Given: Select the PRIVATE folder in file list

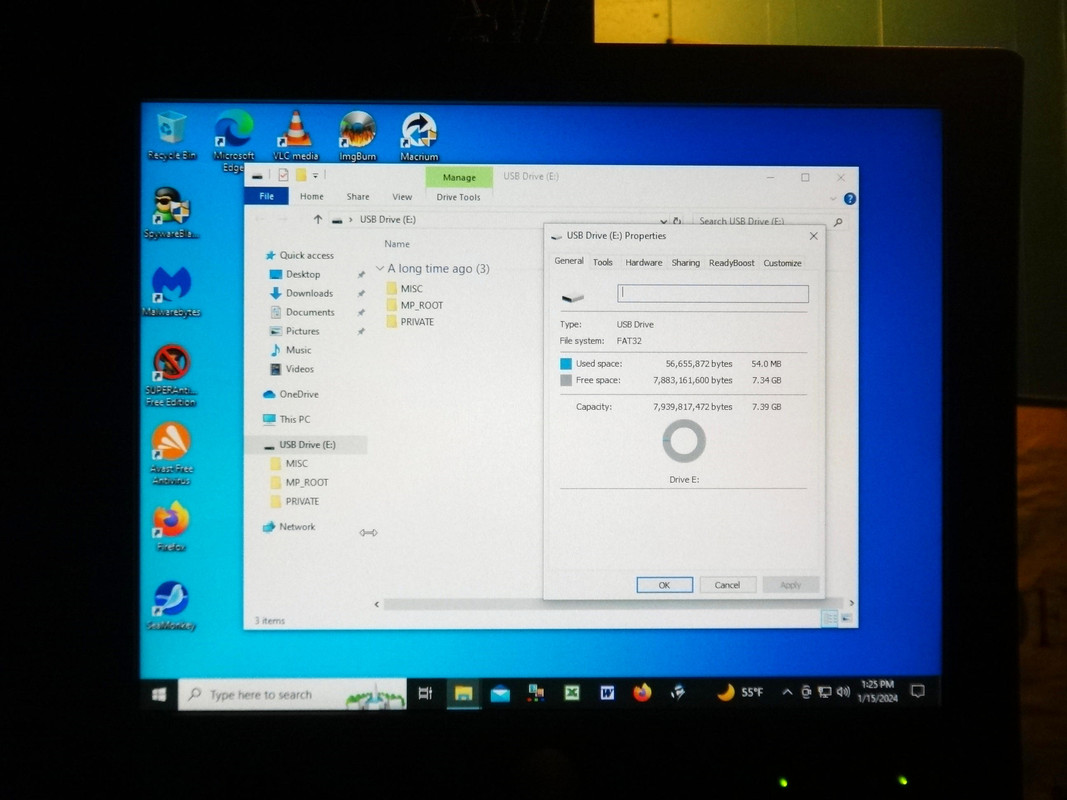Looking at the screenshot, I should click(410, 322).
